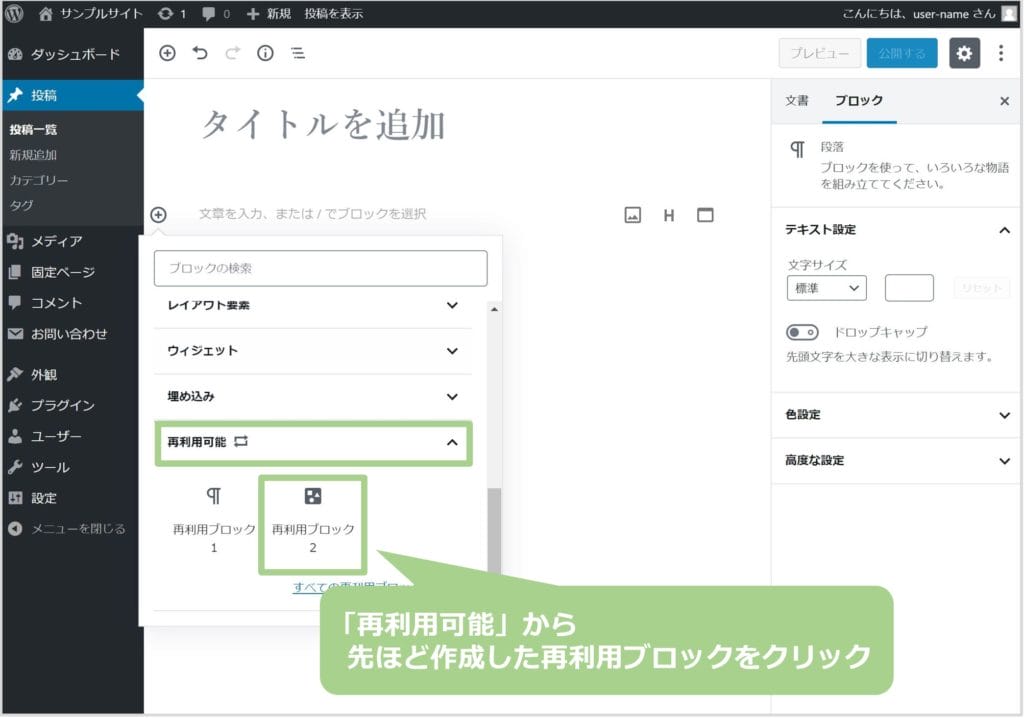Open font size dropdown showing 標準
1024x718 pixels.
(826, 288)
